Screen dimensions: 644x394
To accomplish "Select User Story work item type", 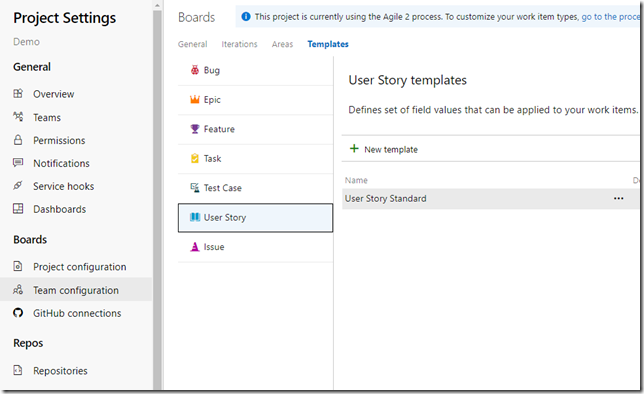I will point(255,218).
